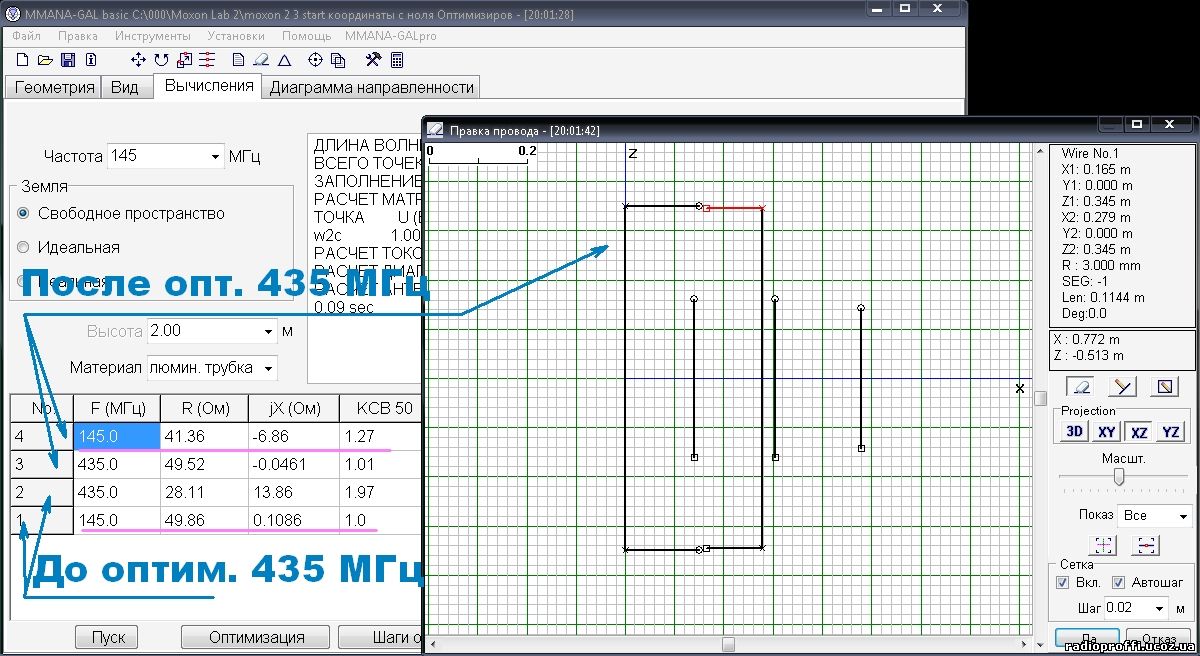Open the wire edit pencil icon in the main toolbar

[261, 60]
